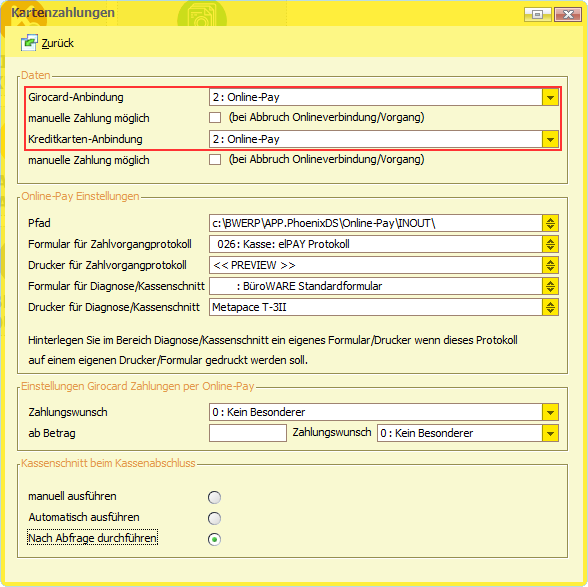Enable manuelle Zahlung möglich under Girocard-Anbindung
Viewport: 588px width, 587px height.
[215, 118]
